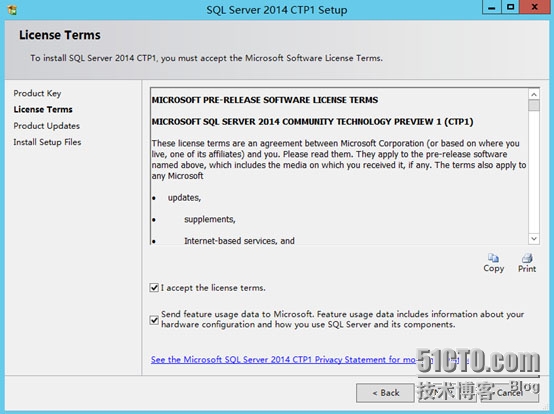Screen dimensions: 554x414
Task: Select the Product Key step in sidebar
Action: [x=37, y=94]
